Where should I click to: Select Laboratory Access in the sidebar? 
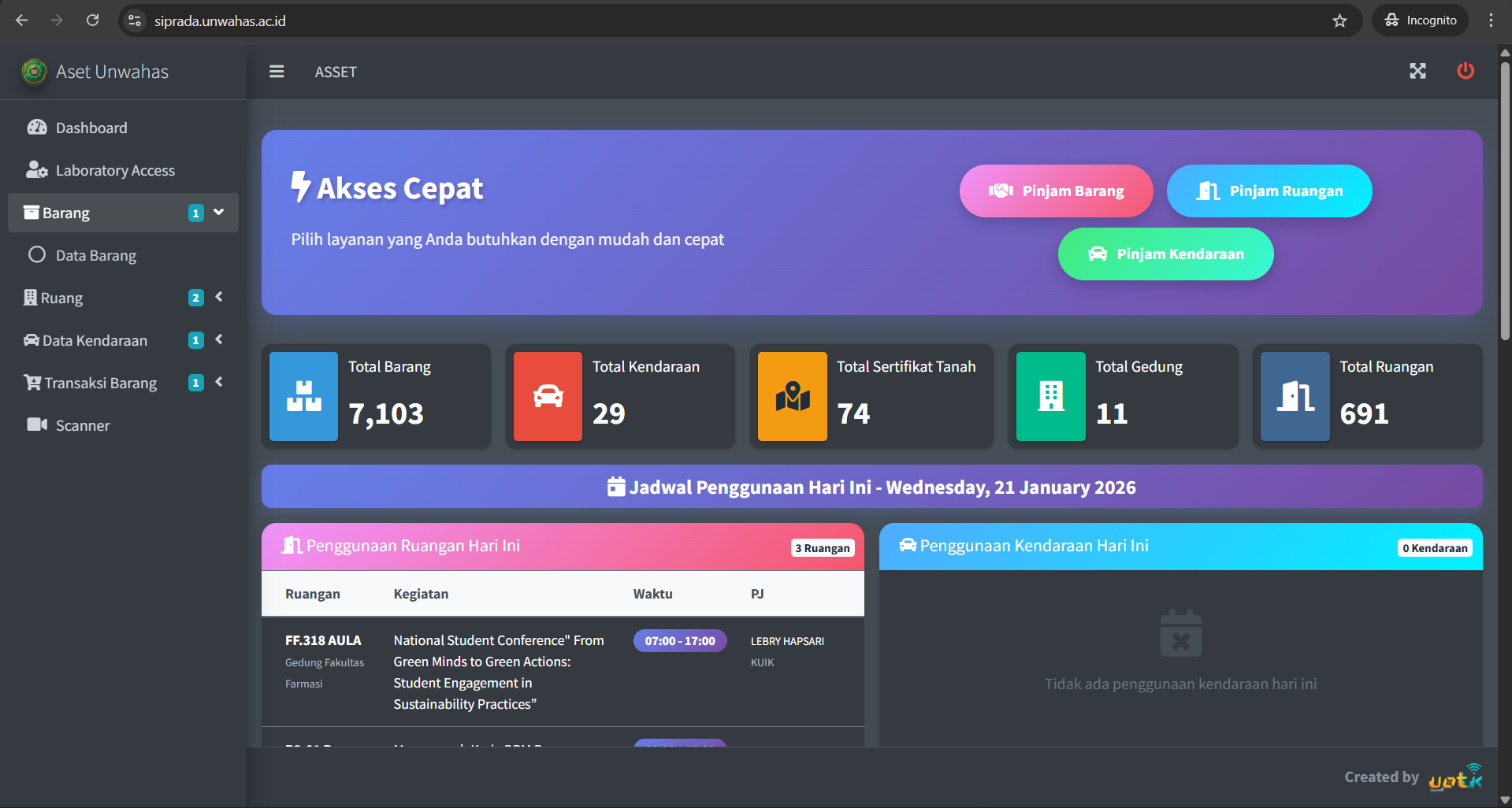pos(115,170)
